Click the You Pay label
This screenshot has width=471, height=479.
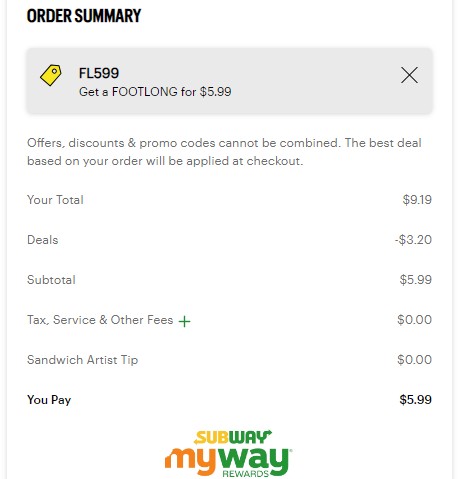pos(49,400)
